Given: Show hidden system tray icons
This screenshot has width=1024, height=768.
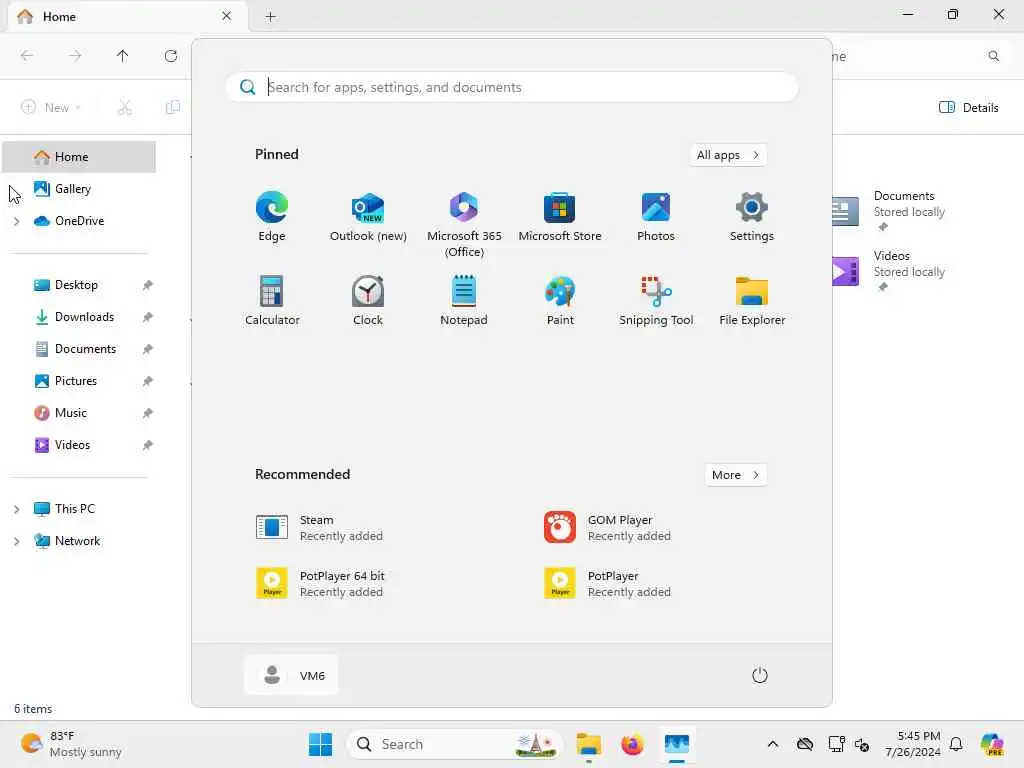Looking at the screenshot, I should coord(773,744).
